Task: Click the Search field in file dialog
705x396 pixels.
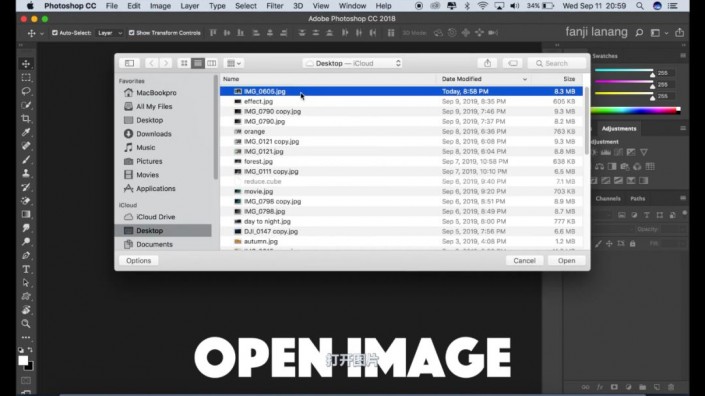Action: 557,63
